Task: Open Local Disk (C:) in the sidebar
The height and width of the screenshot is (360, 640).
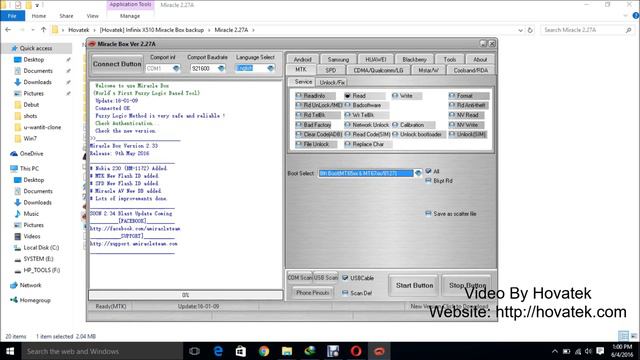Action: click(x=41, y=247)
